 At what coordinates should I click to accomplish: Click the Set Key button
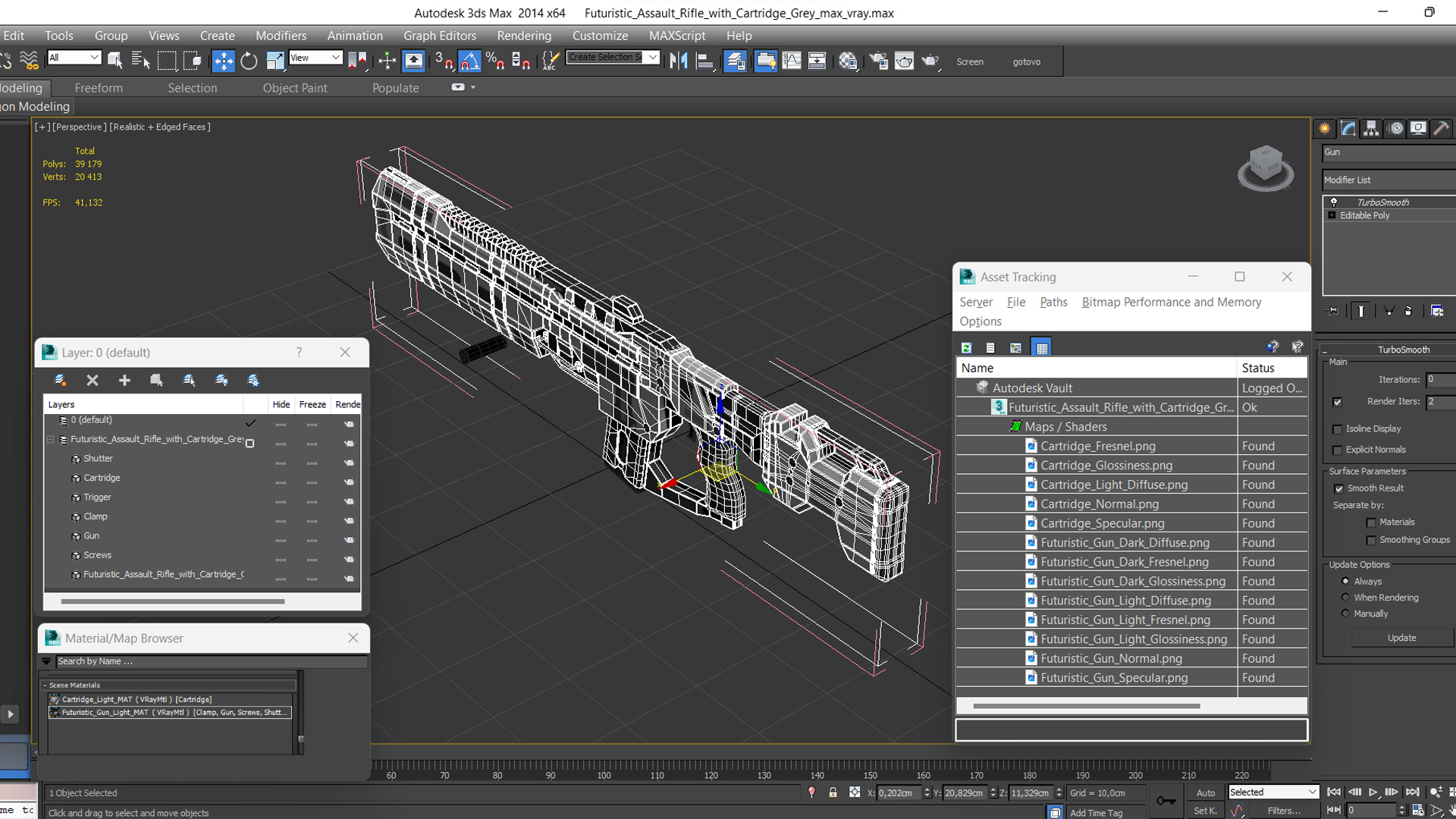(x=1205, y=811)
